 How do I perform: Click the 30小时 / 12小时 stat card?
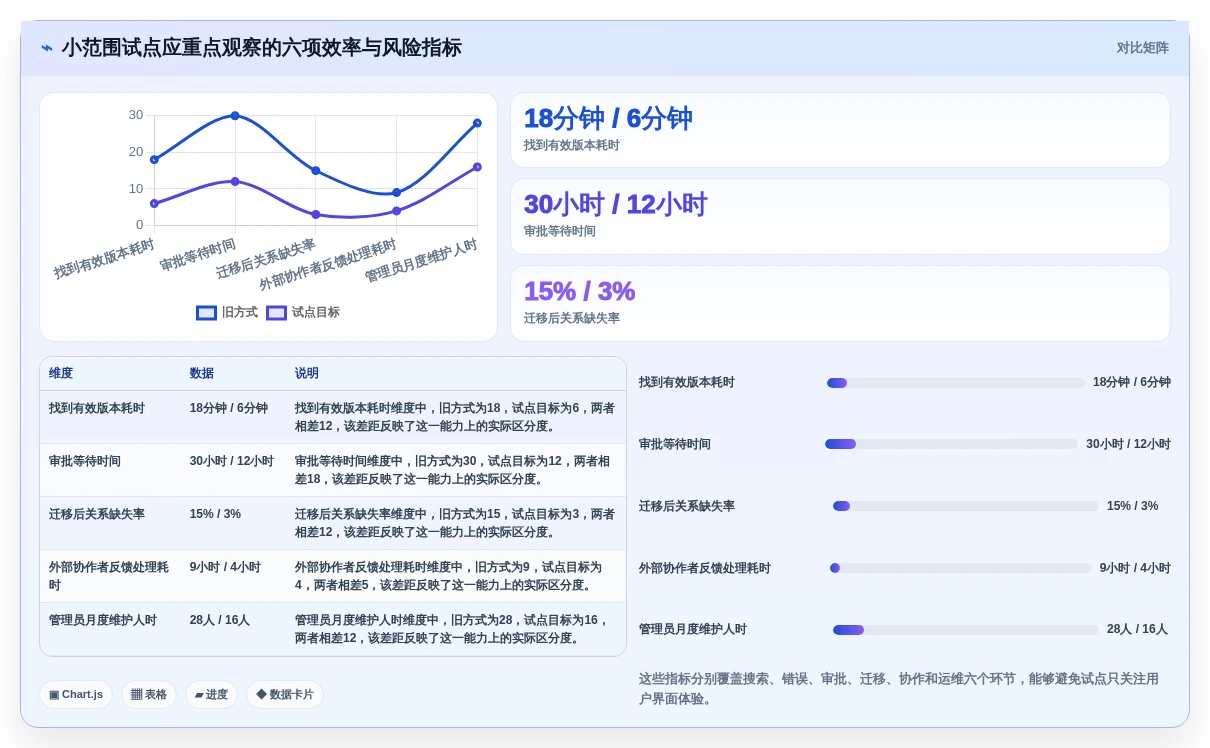(x=840, y=216)
